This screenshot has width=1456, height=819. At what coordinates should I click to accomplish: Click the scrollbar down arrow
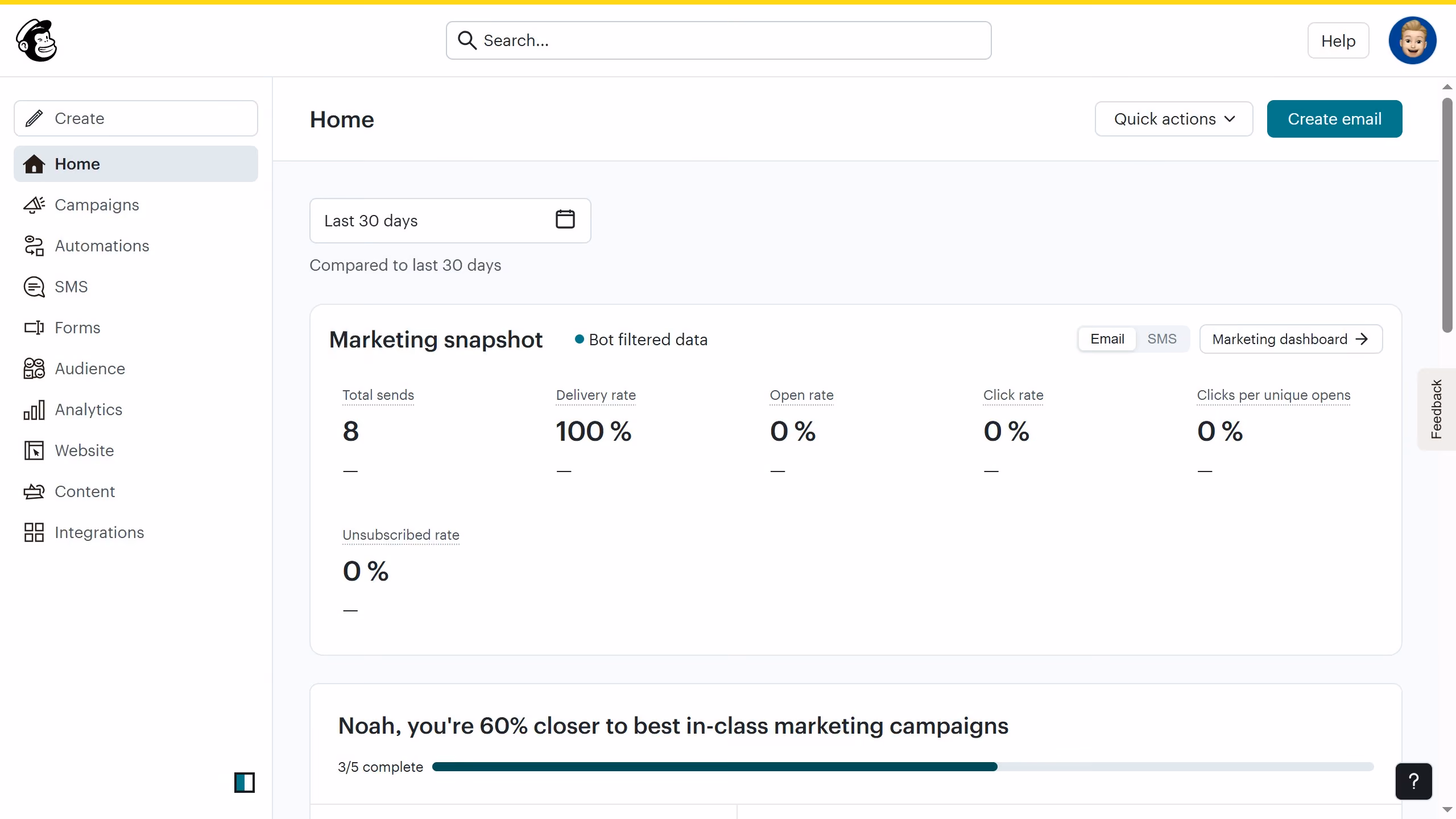coord(1447,809)
